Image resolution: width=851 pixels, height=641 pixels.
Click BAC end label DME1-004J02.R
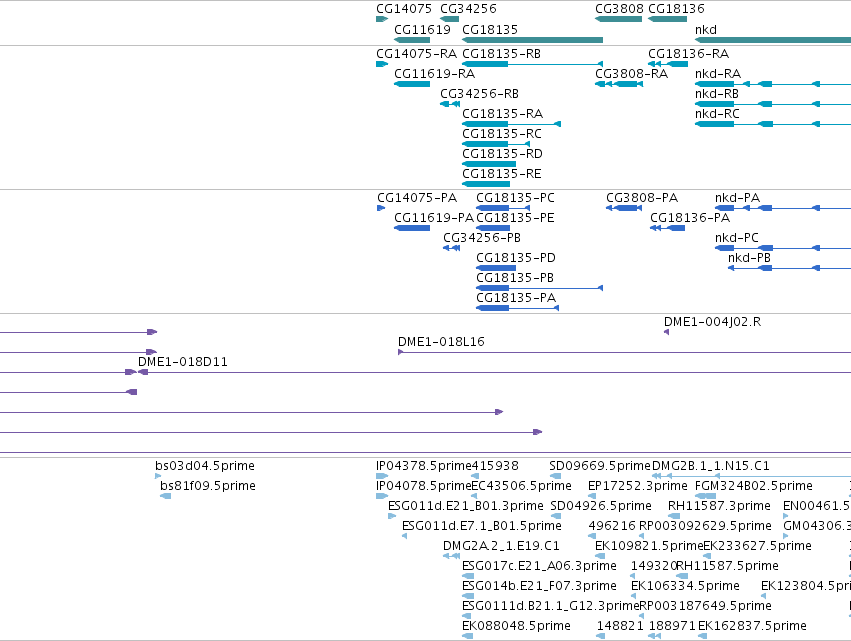[713, 322]
